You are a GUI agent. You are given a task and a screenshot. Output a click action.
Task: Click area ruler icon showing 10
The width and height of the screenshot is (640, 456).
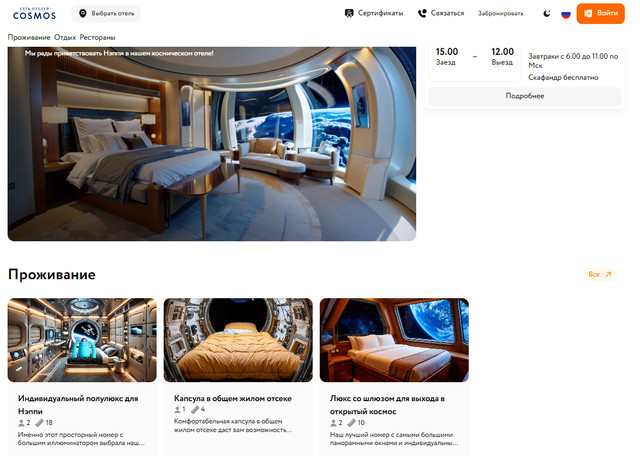[x=351, y=423]
